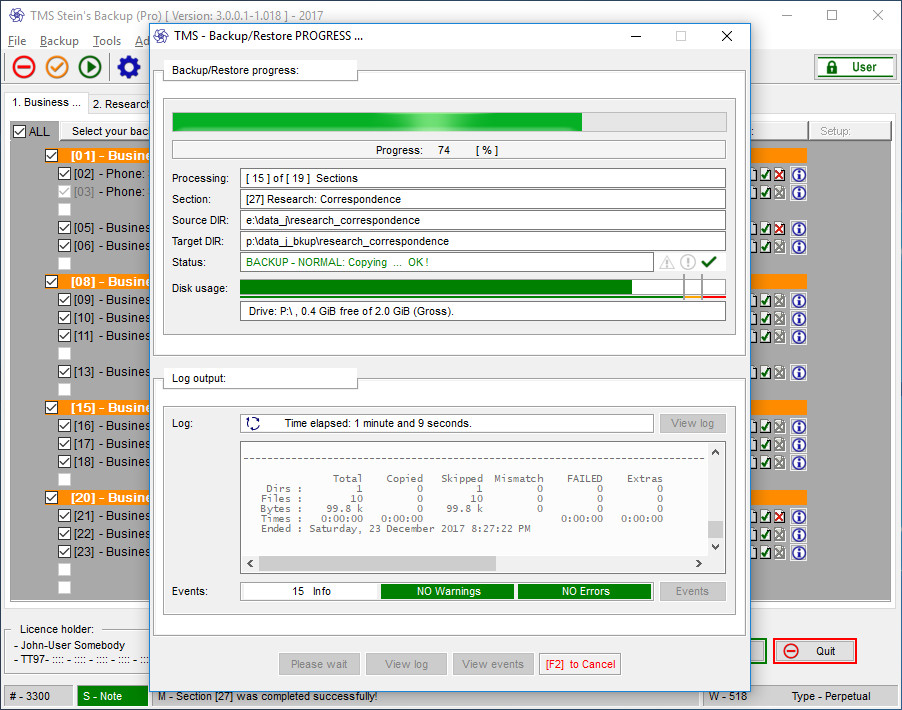The width and height of the screenshot is (902, 710).
Task: Uncheck the [05] Business checkbox
Action: tap(64, 228)
